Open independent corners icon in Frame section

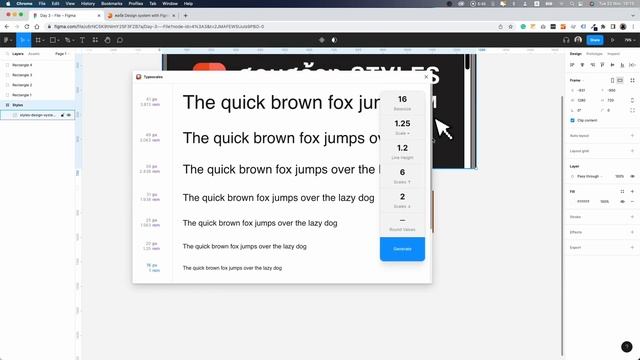[633, 110]
